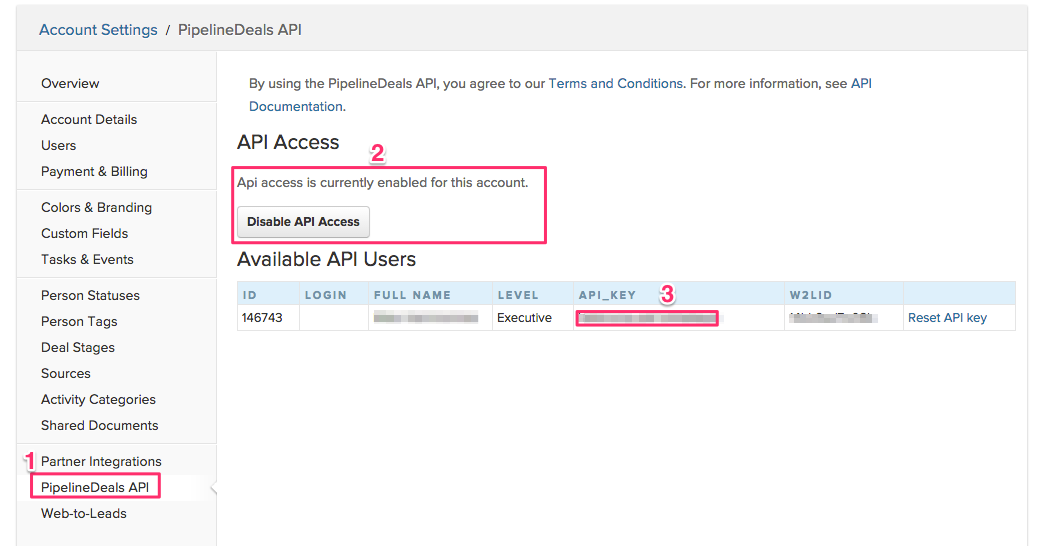Navigate to Partner Integrations
The height and width of the screenshot is (546, 1040).
pyautogui.click(x=101, y=462)
